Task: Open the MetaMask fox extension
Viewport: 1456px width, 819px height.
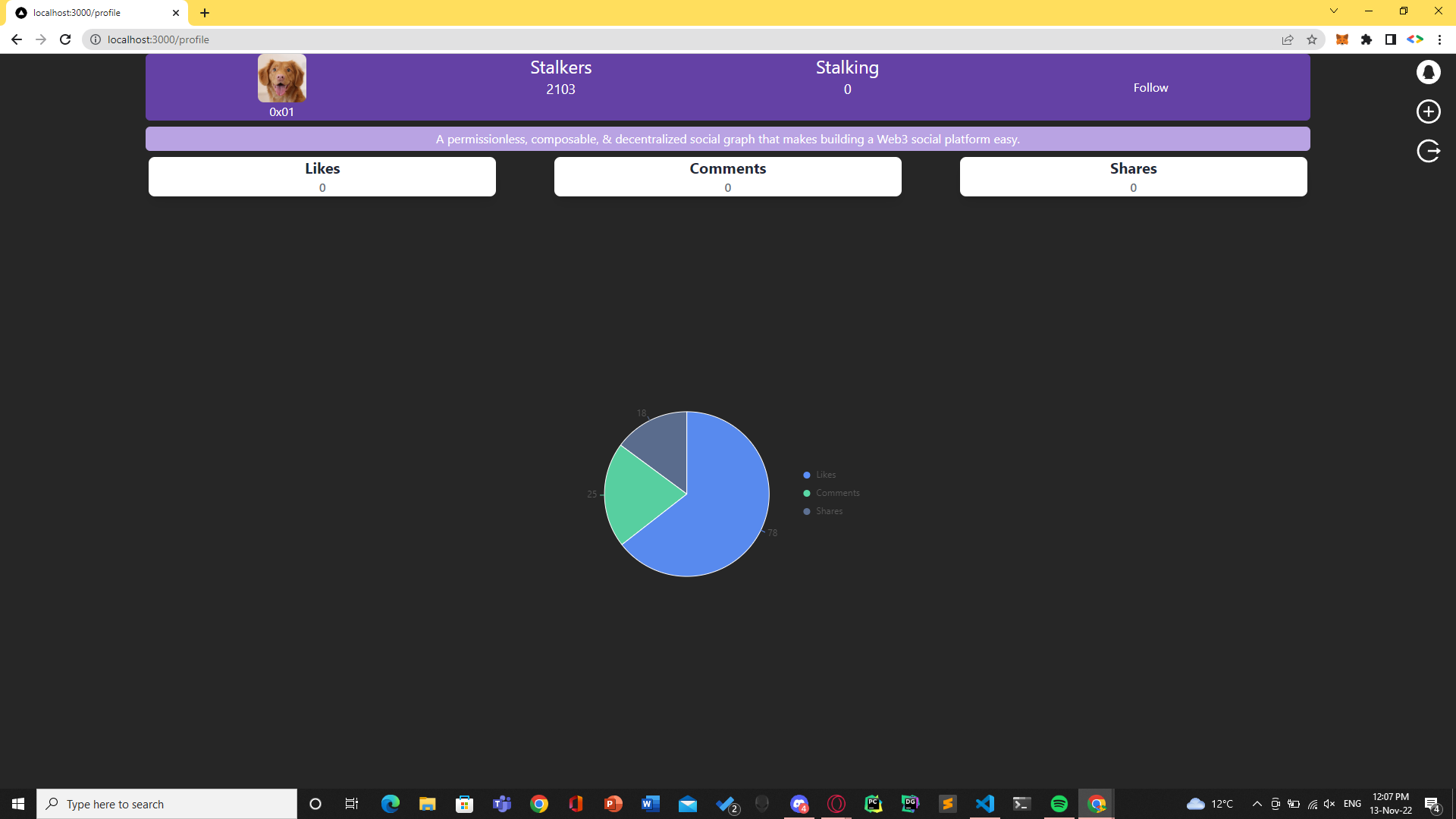Action: coord(1341,39)
